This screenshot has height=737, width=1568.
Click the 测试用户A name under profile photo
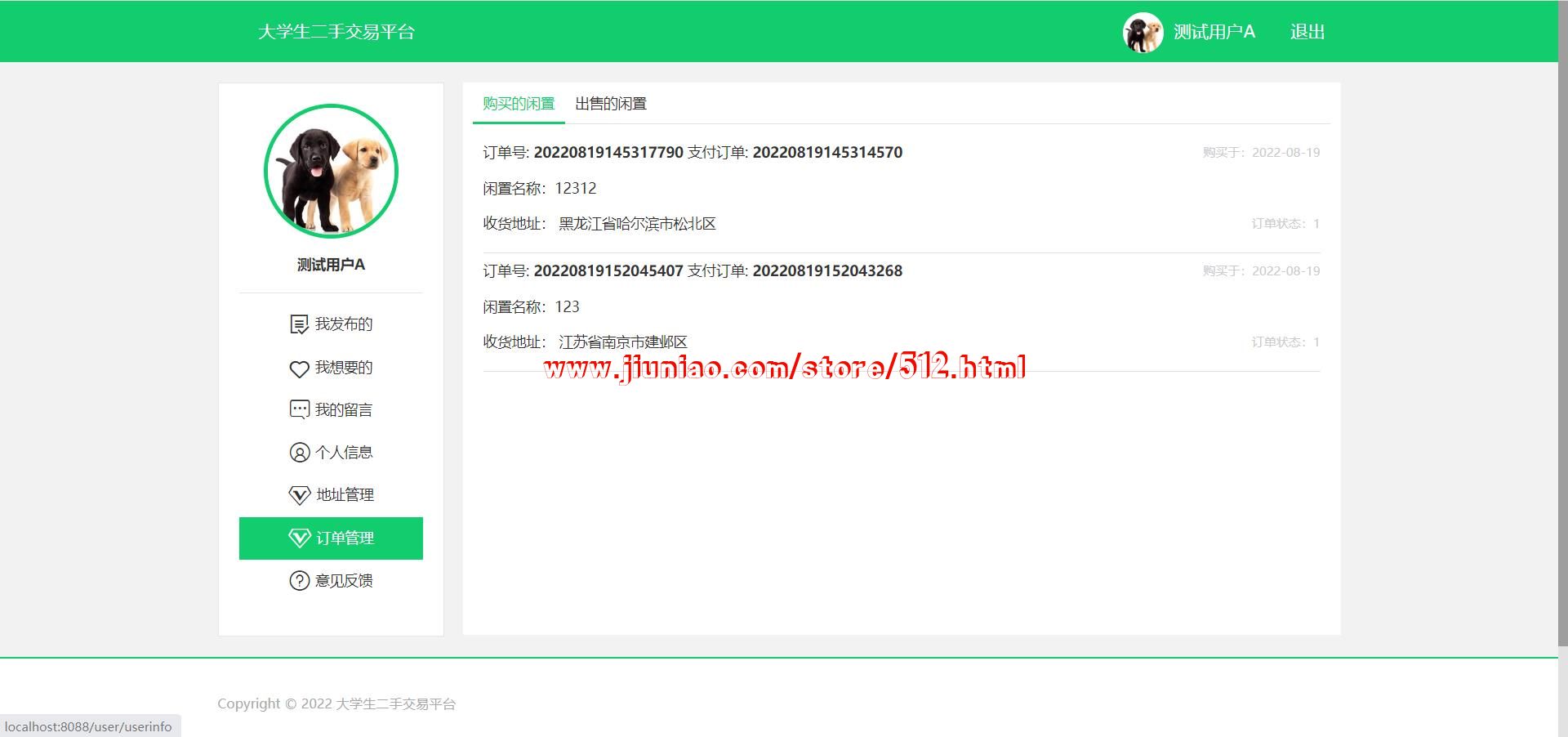point(331,265)
